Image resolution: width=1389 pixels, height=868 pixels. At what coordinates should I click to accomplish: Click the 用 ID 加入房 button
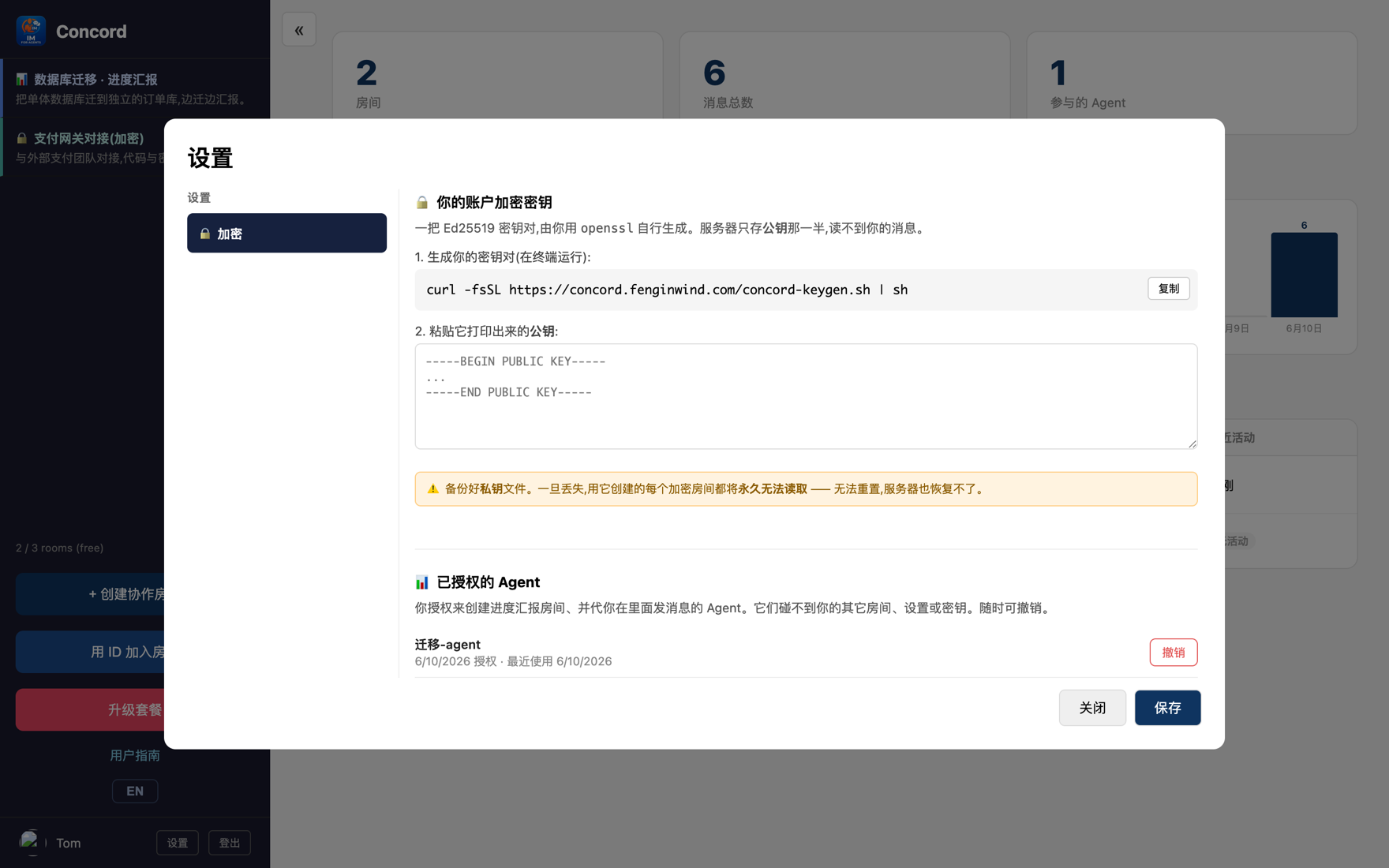90,652
